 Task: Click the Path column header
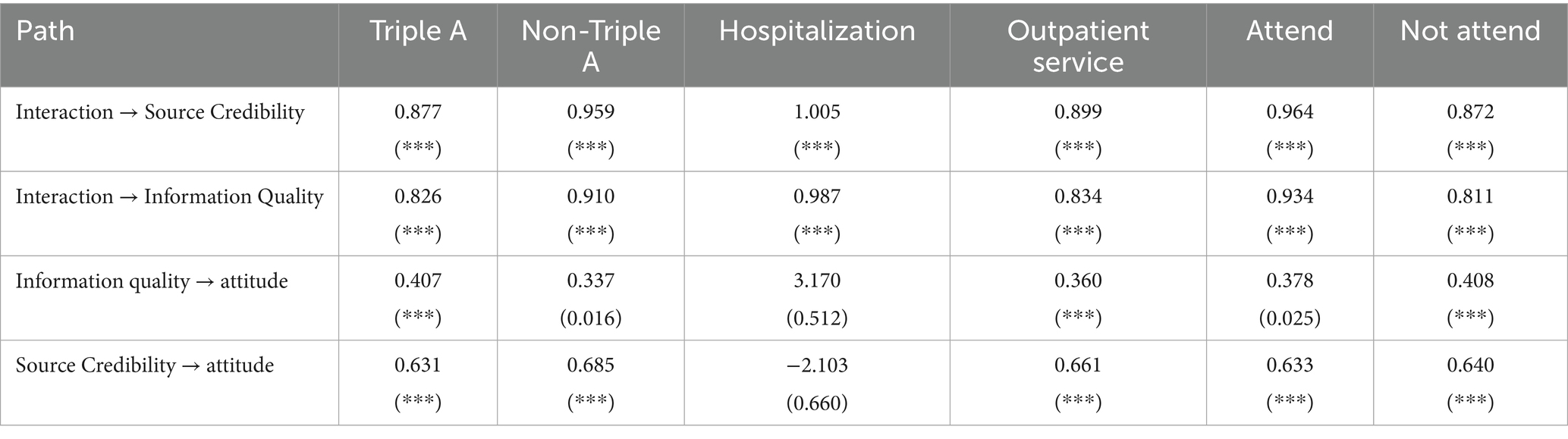[x=46, y=31]
